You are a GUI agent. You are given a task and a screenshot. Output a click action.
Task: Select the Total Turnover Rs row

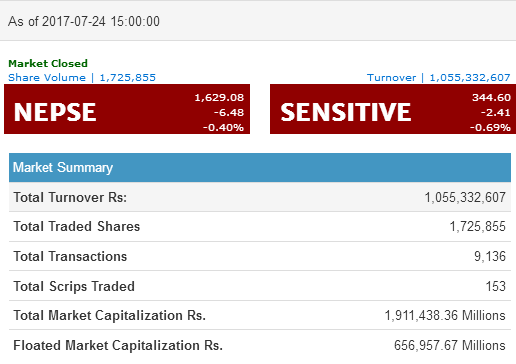point(260,197)
